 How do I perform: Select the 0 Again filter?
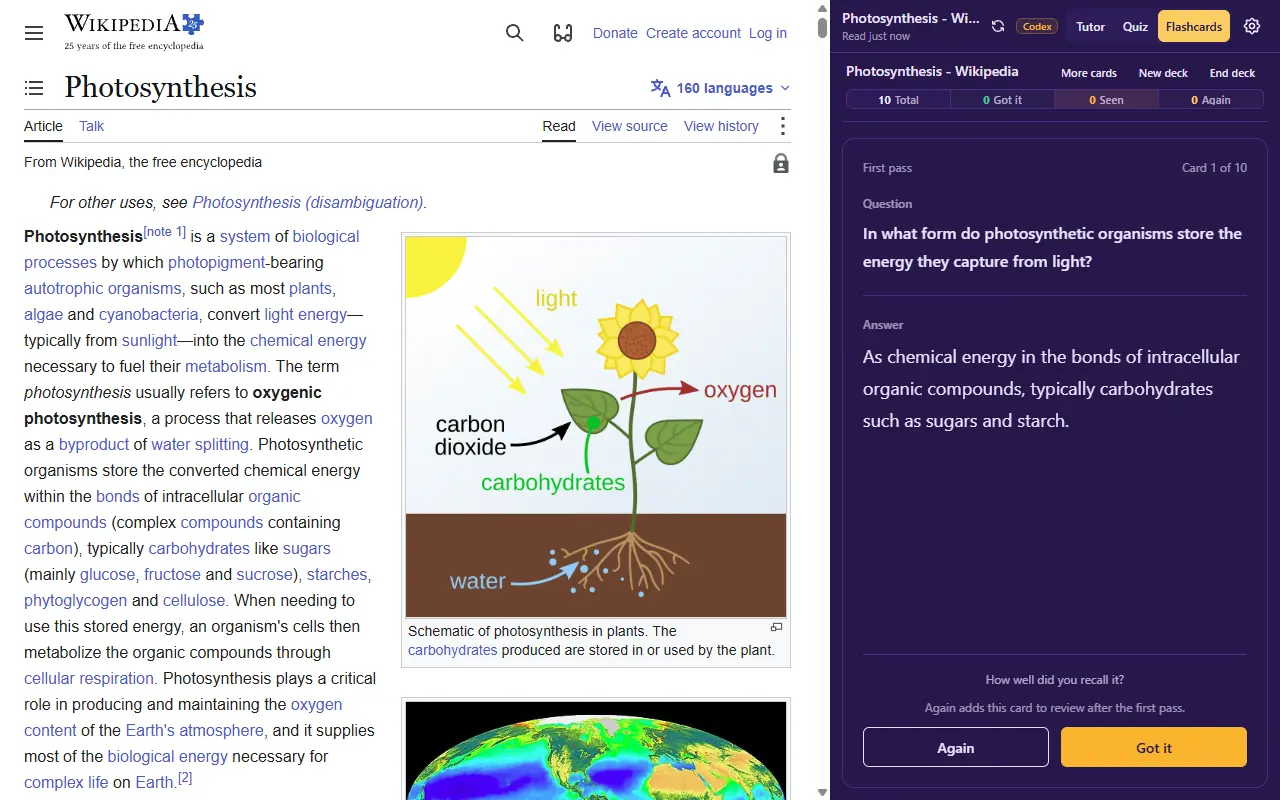coord(1211,100)
